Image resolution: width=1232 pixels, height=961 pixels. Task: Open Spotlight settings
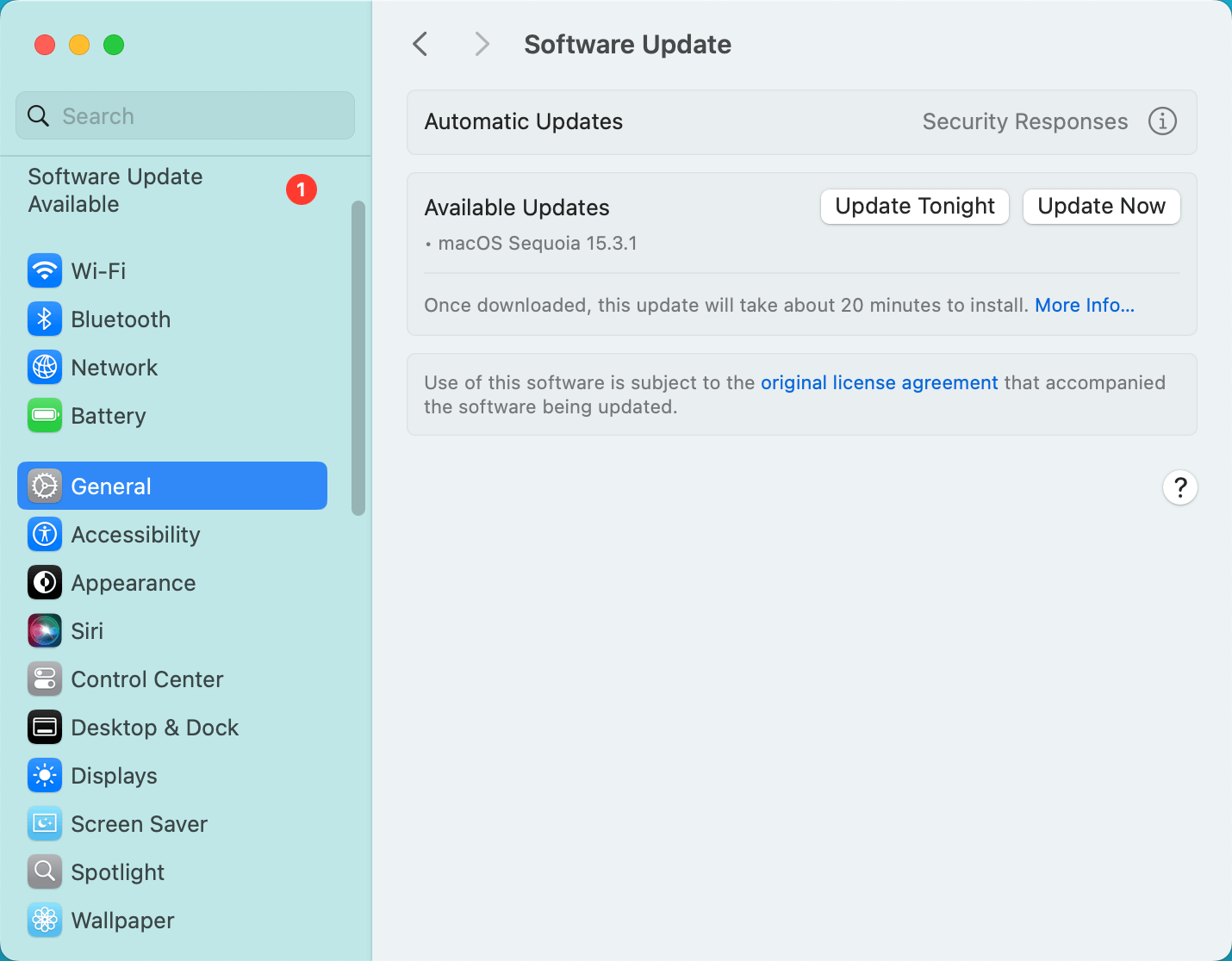[117, 871]
